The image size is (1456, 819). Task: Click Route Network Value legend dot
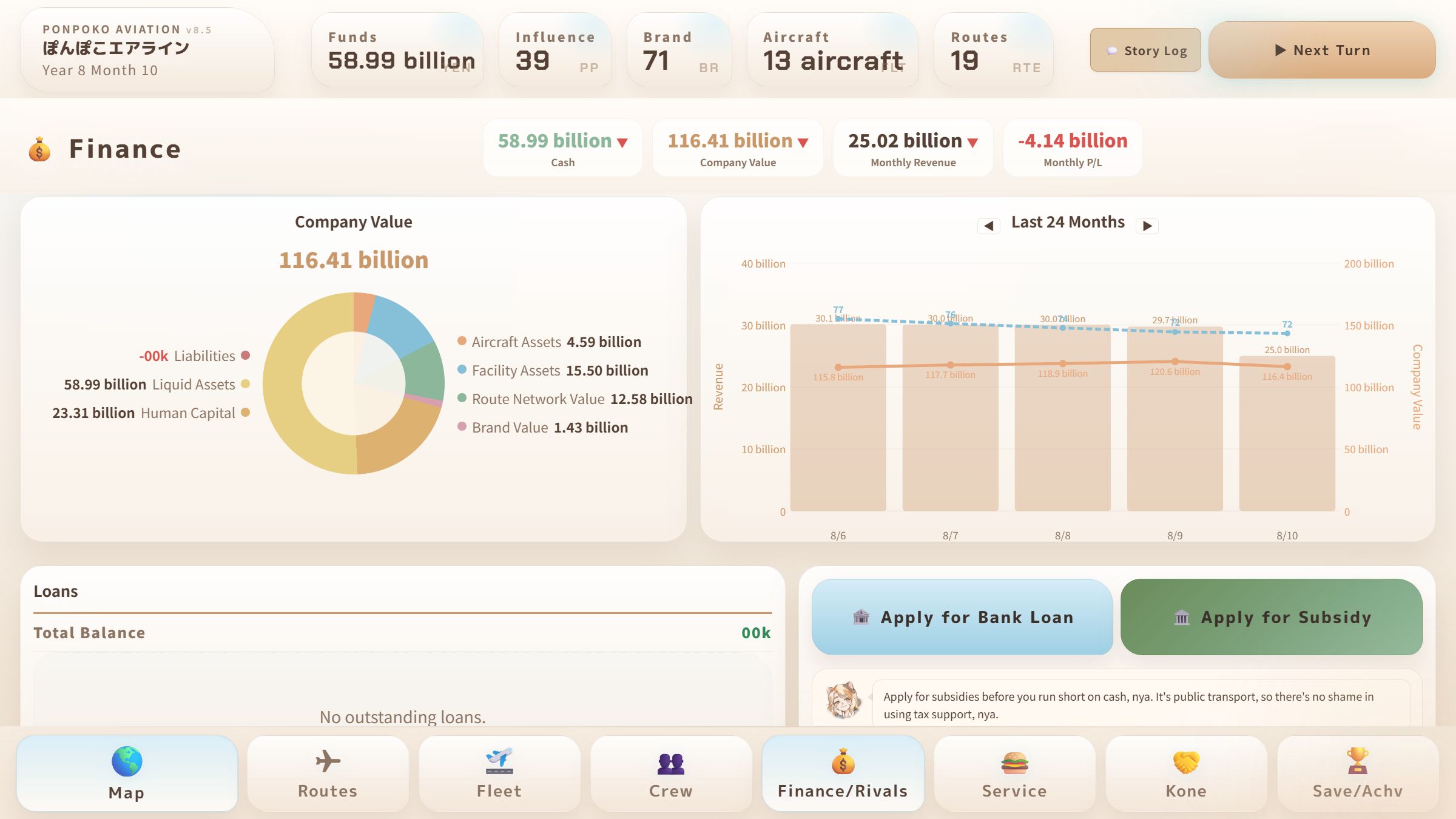pyautogui.click(x=462, y=398)
